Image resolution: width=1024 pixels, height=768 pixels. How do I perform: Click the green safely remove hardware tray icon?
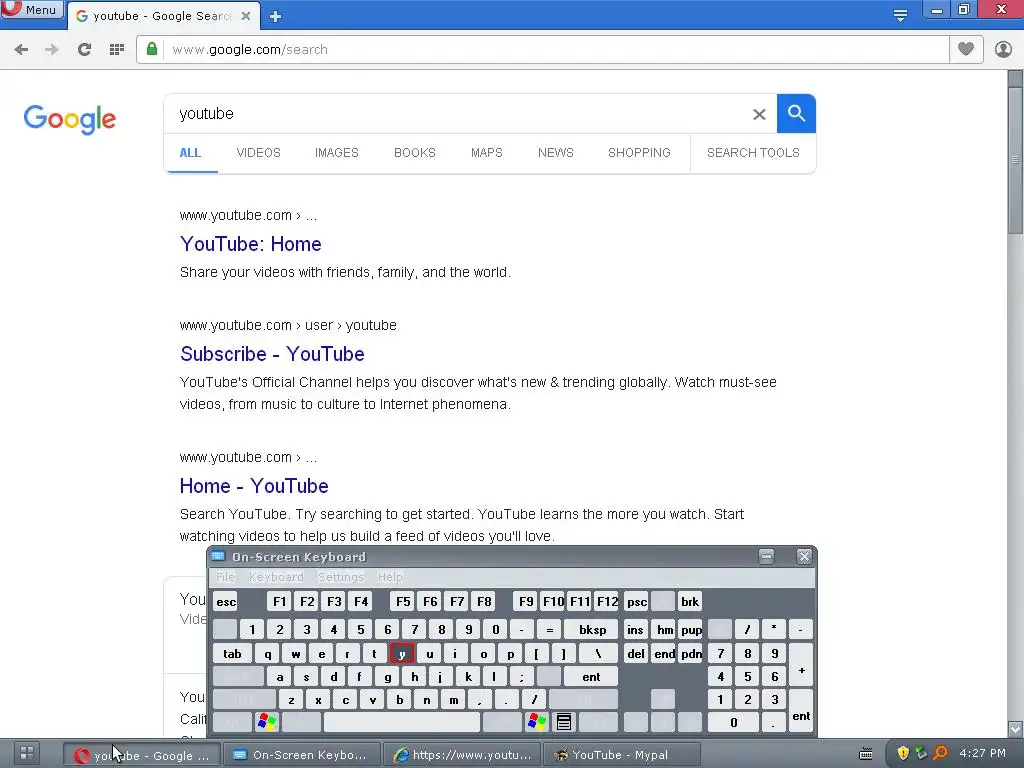(x=921, y=753)
